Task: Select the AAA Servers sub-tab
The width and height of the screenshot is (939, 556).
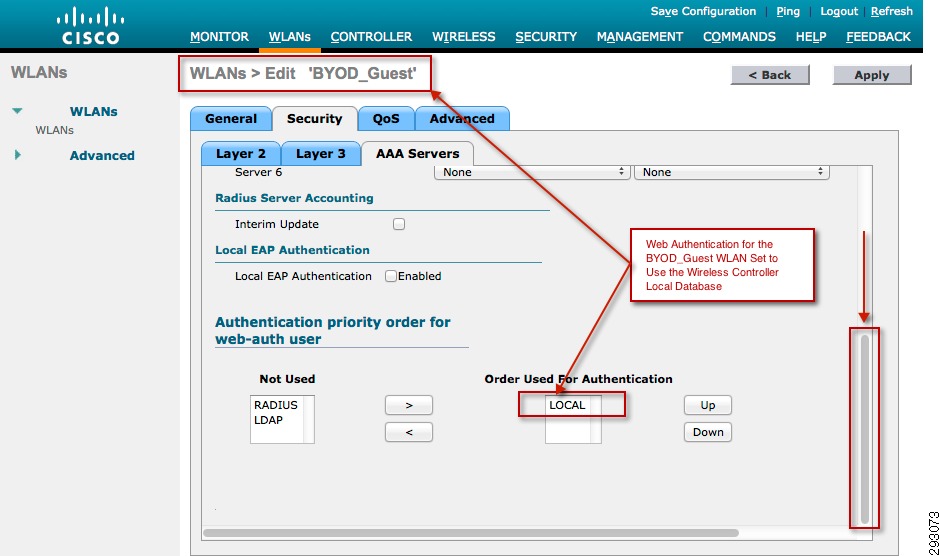Action: (417, 154)
